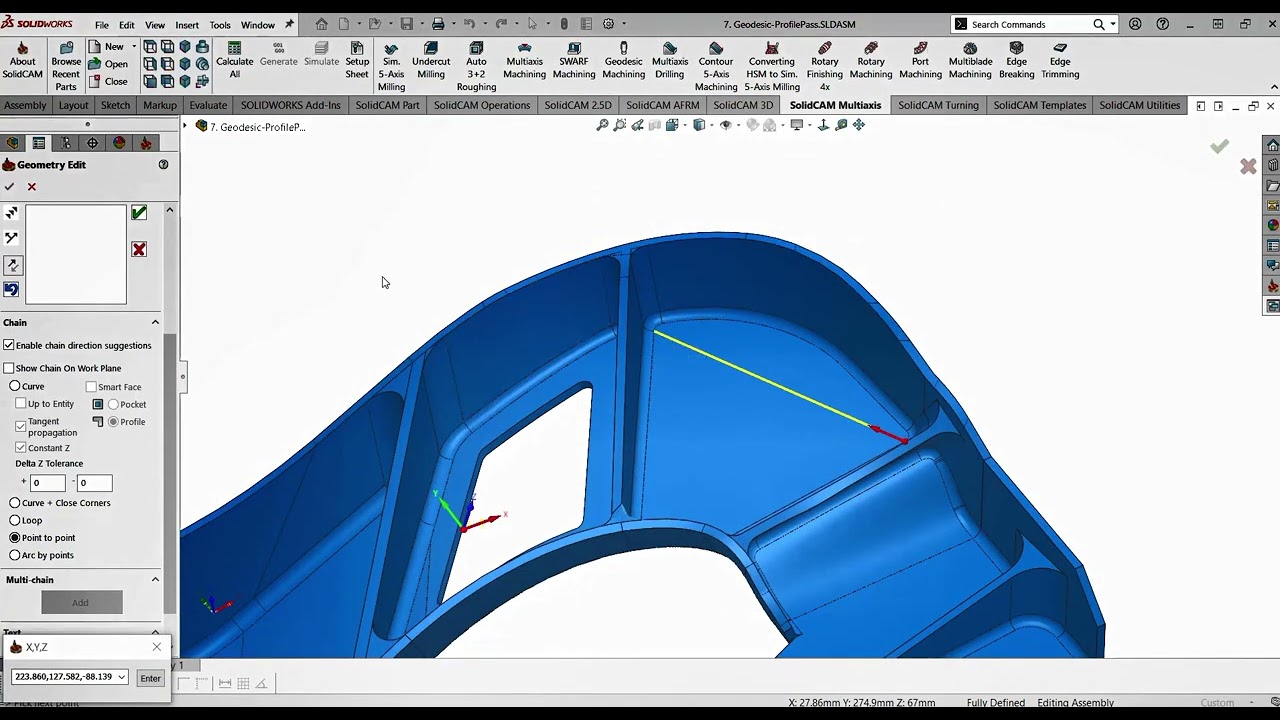
Task: Open New dropdown arrow
Action: pyautogui.click(x=134, y=46)
